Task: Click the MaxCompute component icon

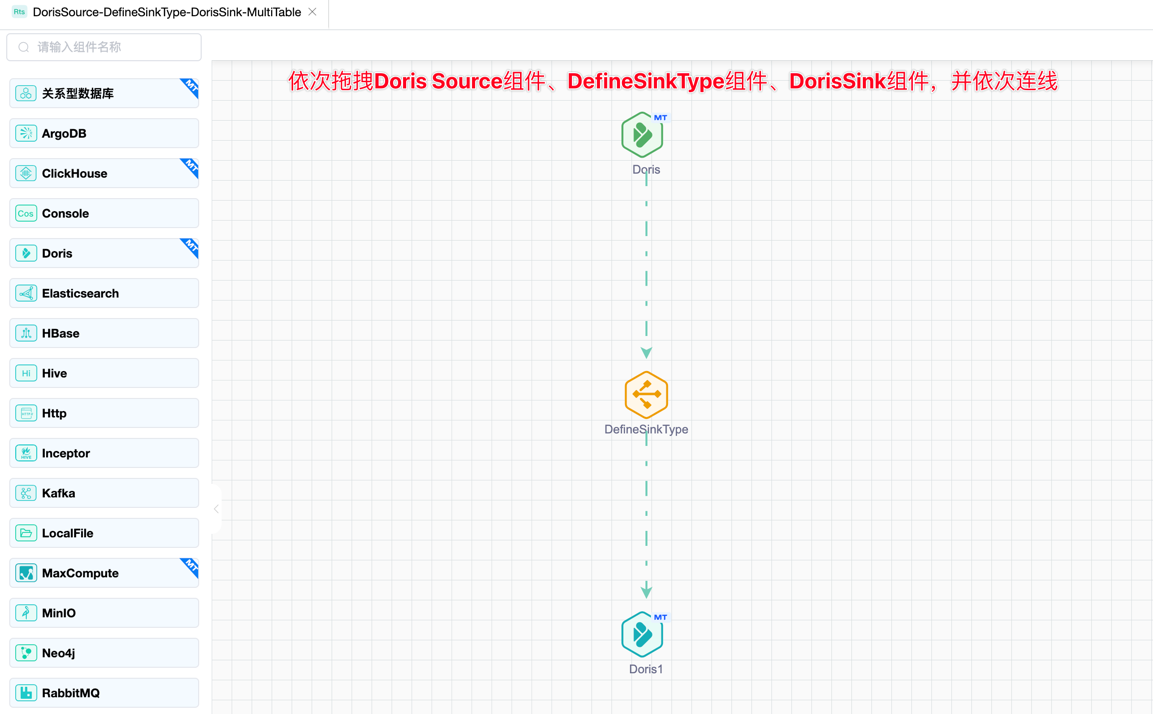Action: (26, 573)
